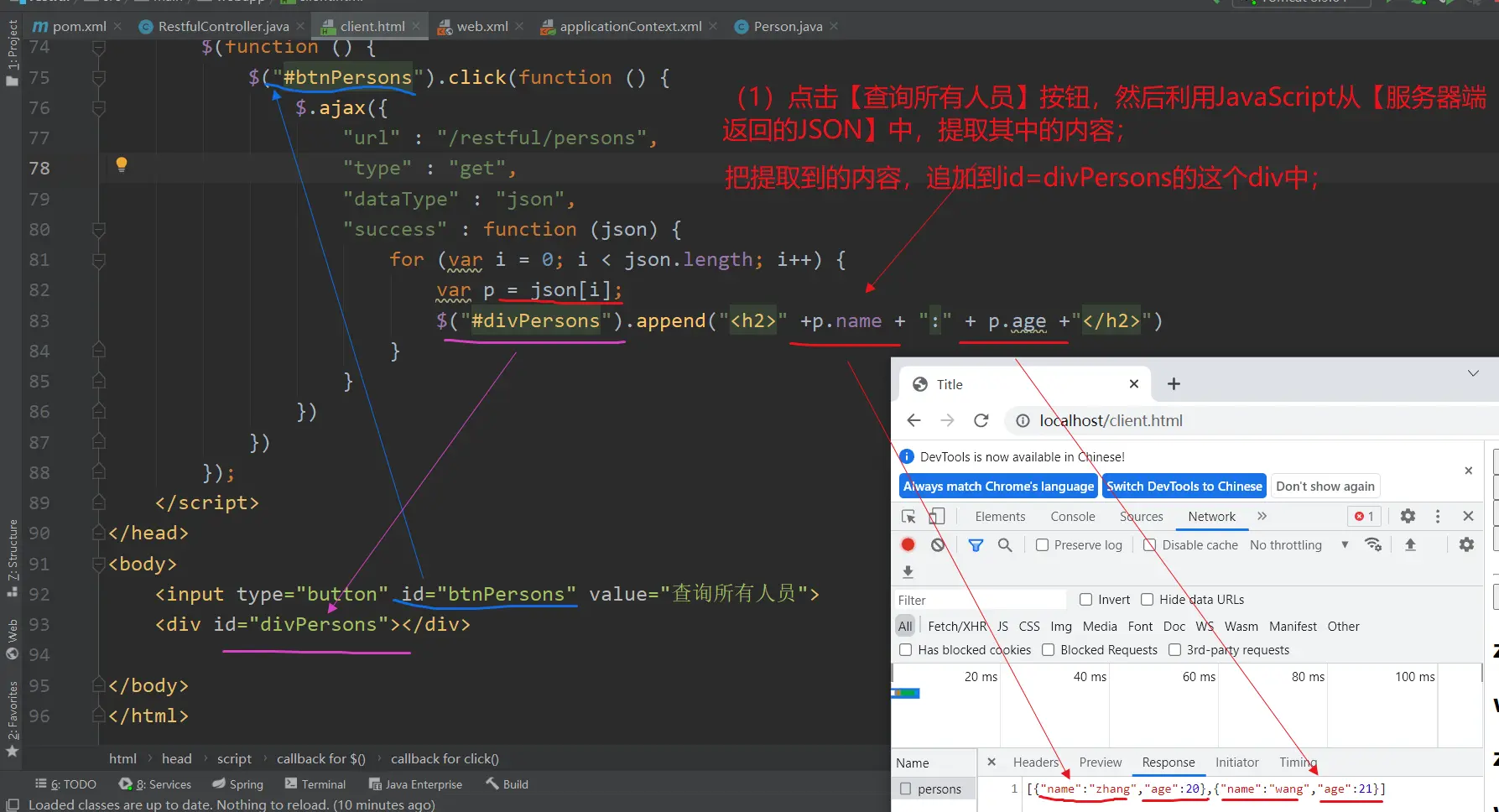Click the yellow lightbulb intention hint
The image size is (1499, 812).
click(122, 164)
